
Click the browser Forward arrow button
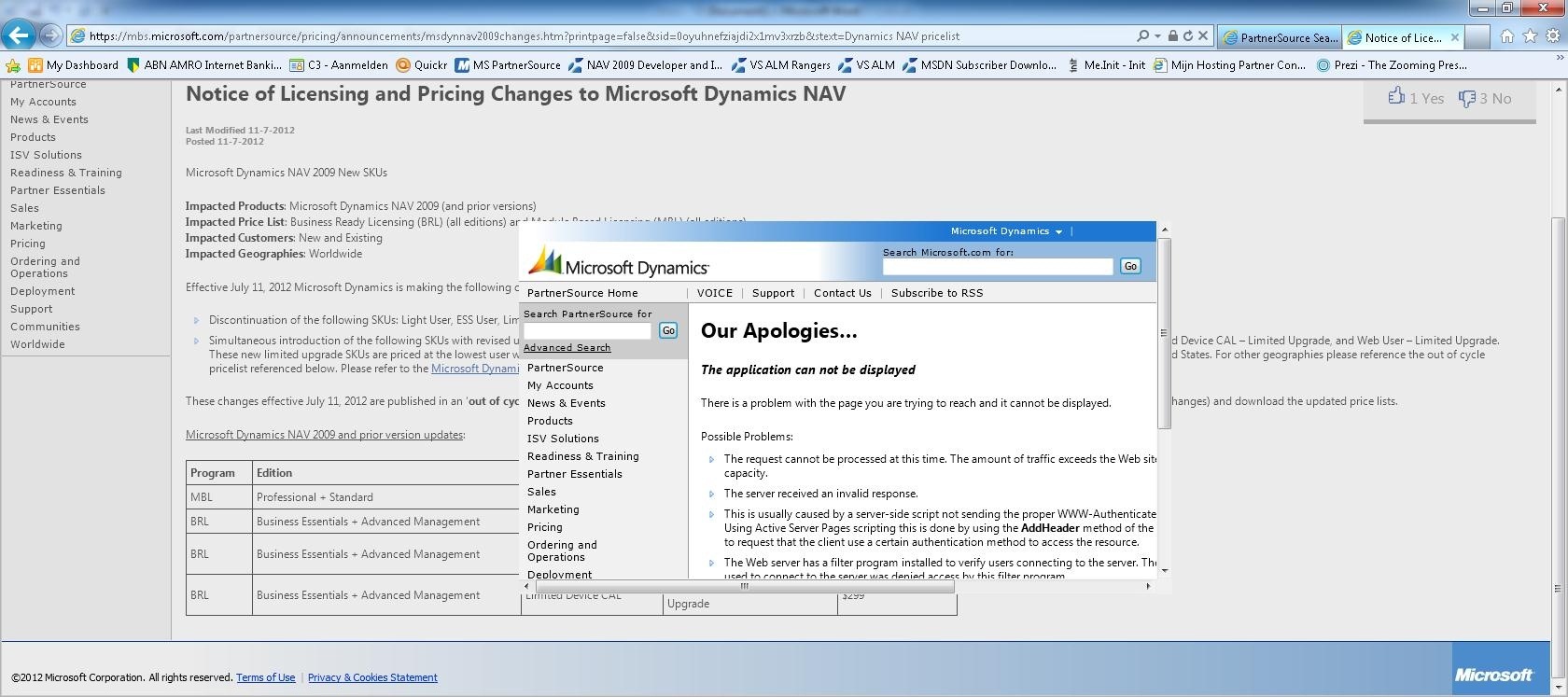coord(51,36)
